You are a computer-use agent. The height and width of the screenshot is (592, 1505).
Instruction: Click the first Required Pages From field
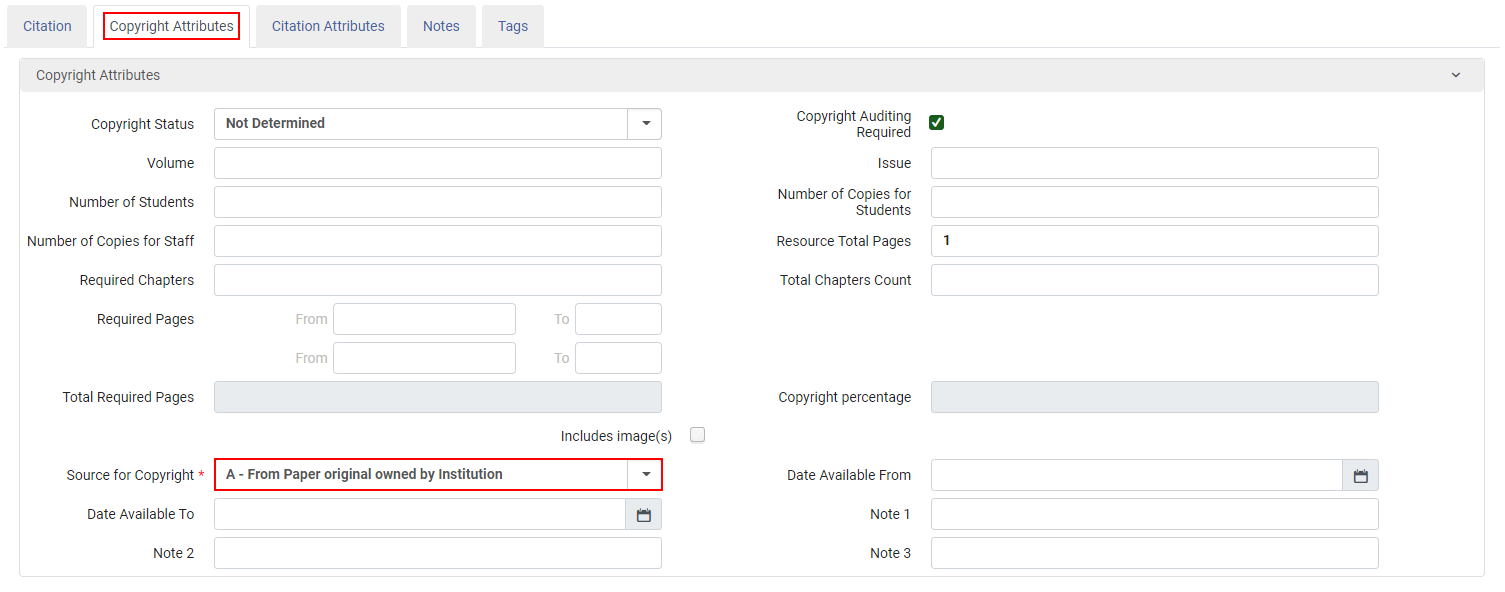click(x=424, y=319)
